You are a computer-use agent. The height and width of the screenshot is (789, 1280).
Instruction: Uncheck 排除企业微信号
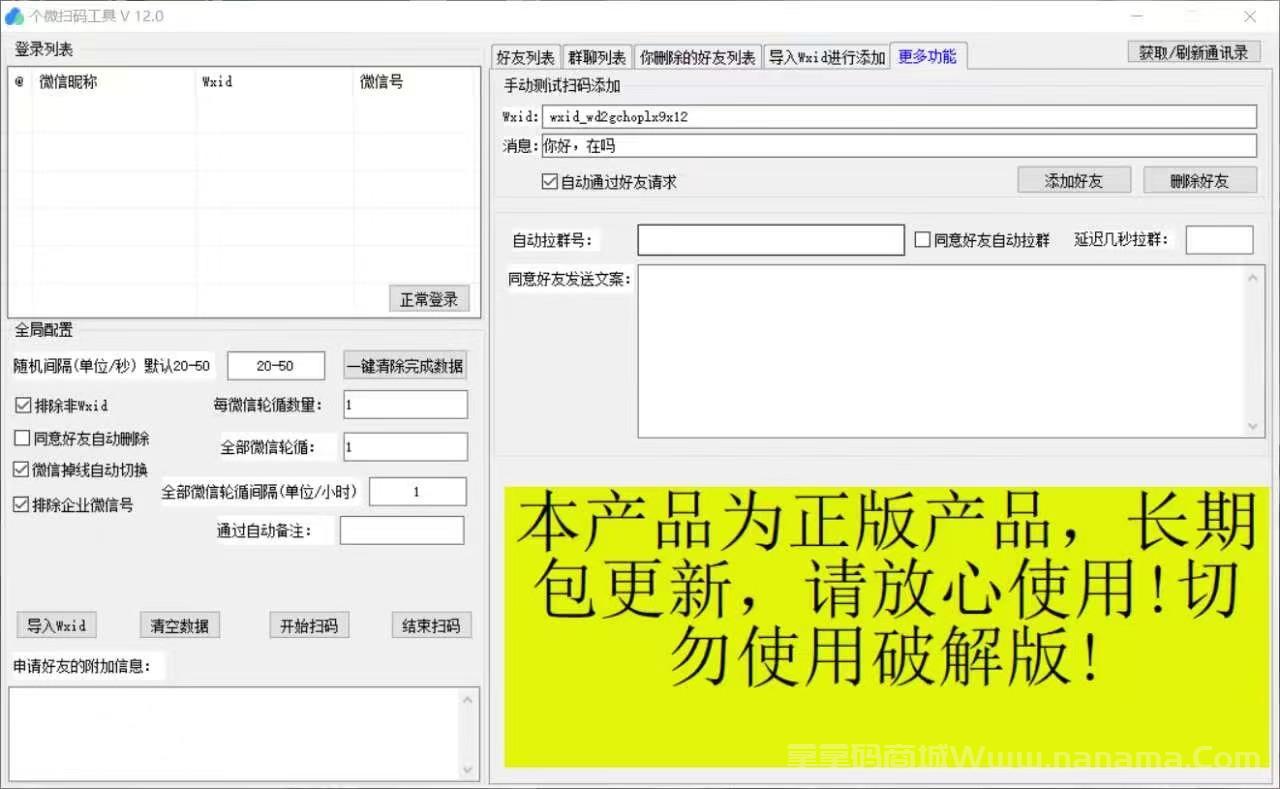[20, 503]
